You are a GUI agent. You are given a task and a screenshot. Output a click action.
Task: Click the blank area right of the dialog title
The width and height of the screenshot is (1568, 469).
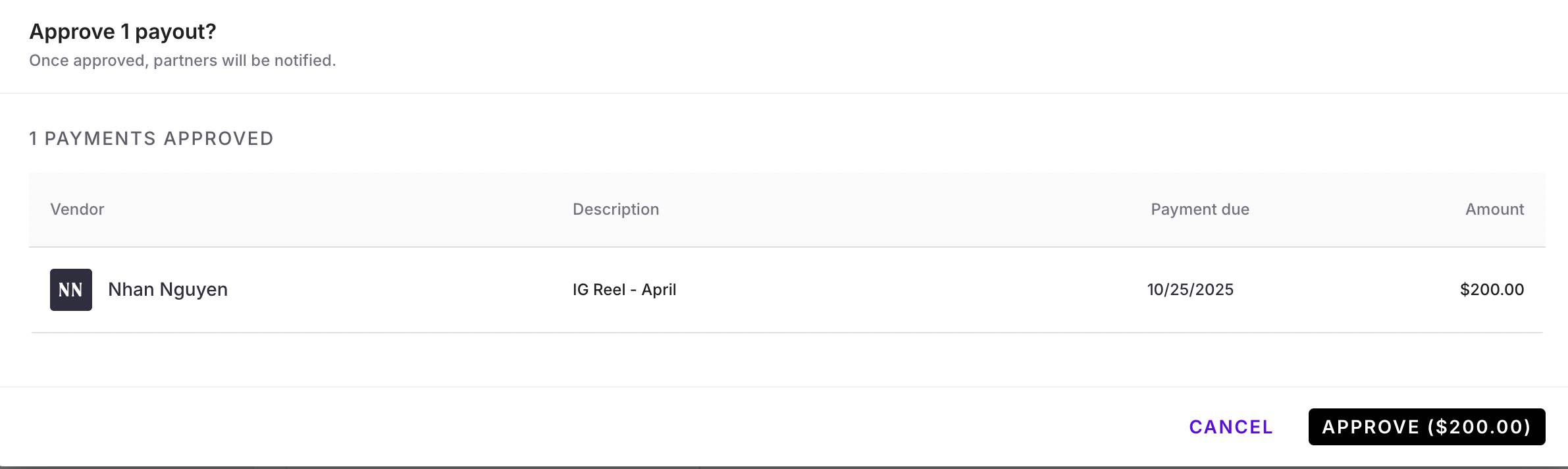(x=856, y=32)
